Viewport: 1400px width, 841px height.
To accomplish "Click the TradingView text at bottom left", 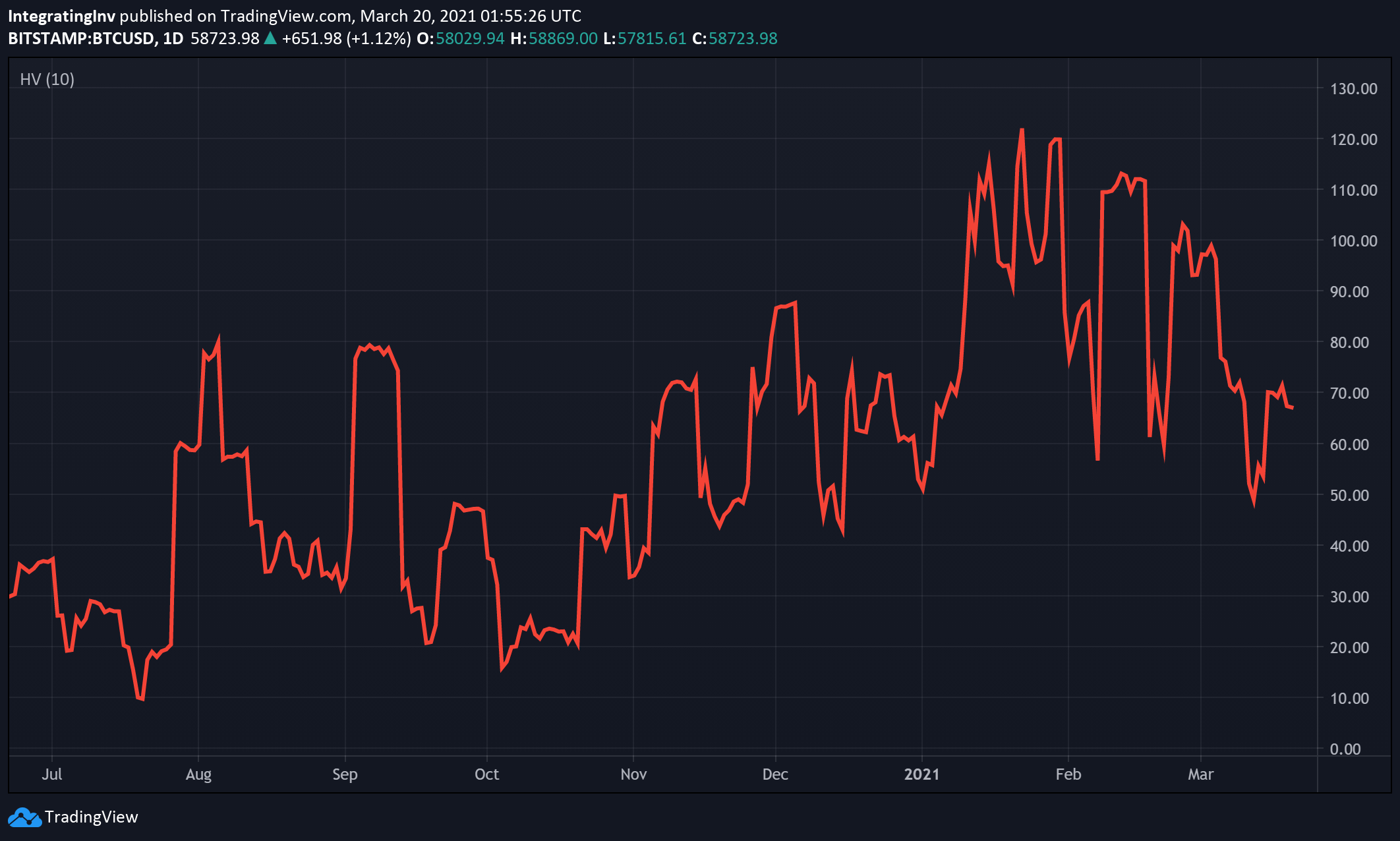I will pos(91,817).
